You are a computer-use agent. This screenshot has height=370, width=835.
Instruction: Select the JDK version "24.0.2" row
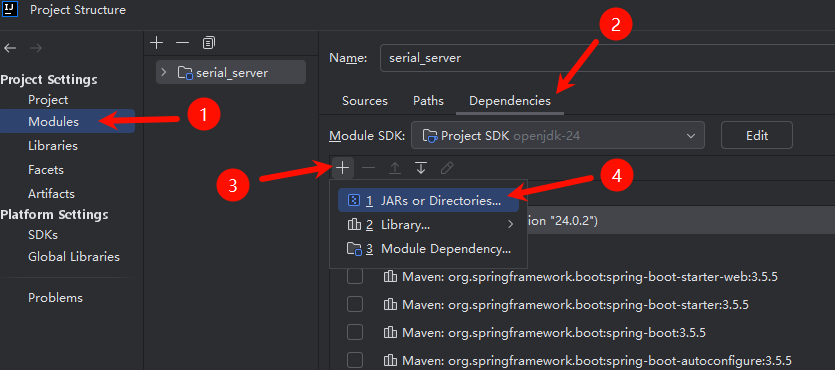point(681,220)
